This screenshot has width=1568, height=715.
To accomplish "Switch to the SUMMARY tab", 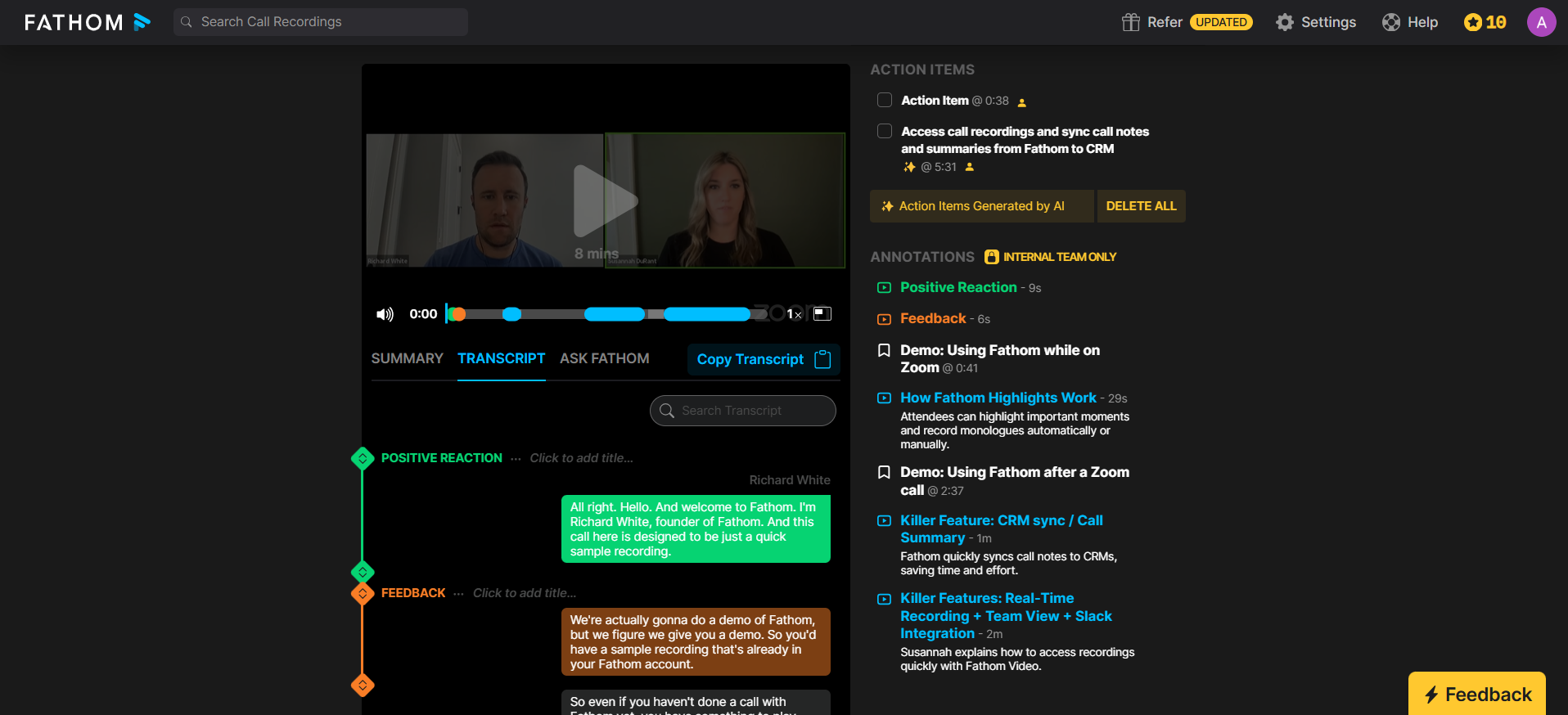I will click(407, 358).
